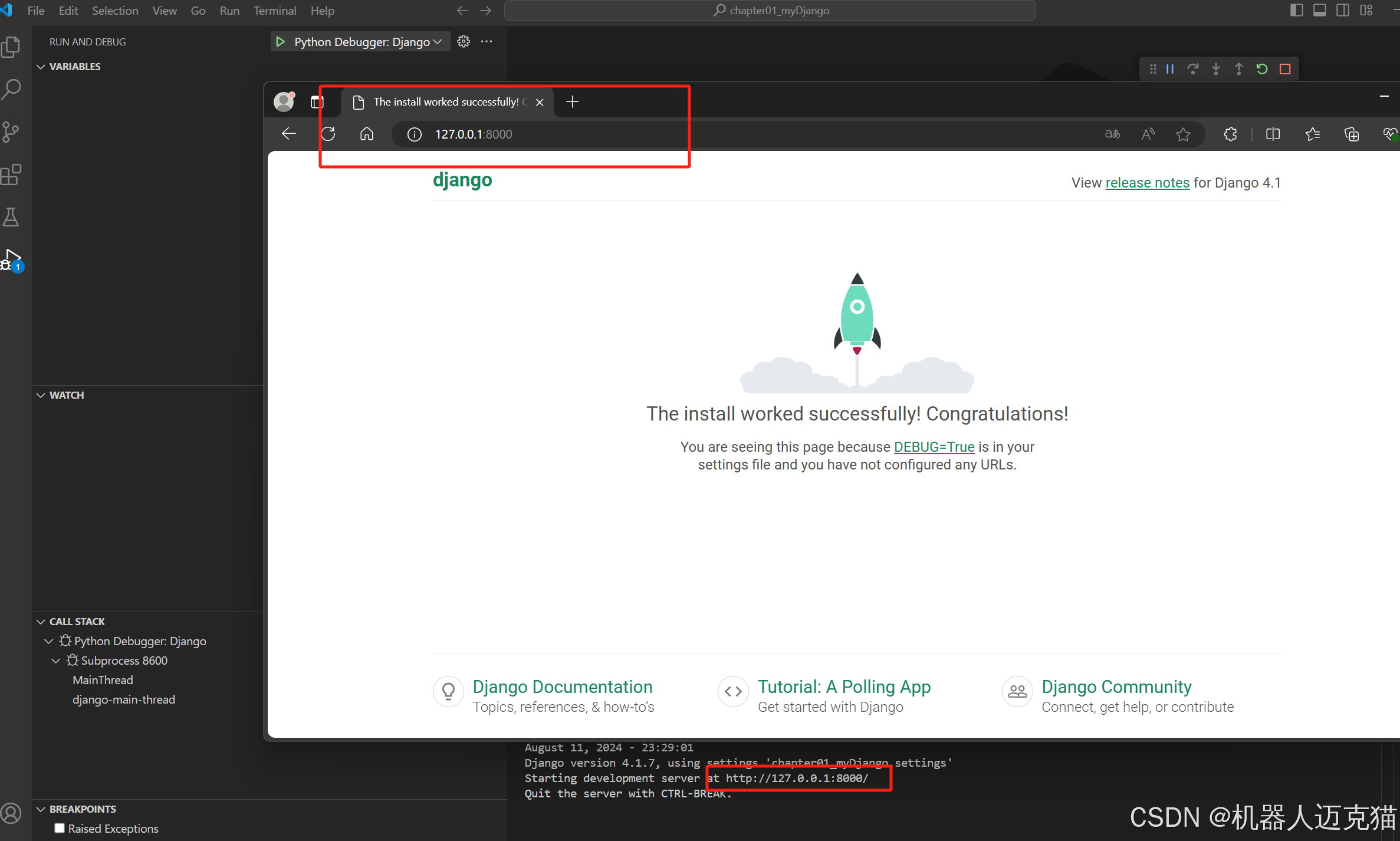The width and height of the screenshot is (1400, 841).
Task: Pause the debug session
Action: (1170, 69)
